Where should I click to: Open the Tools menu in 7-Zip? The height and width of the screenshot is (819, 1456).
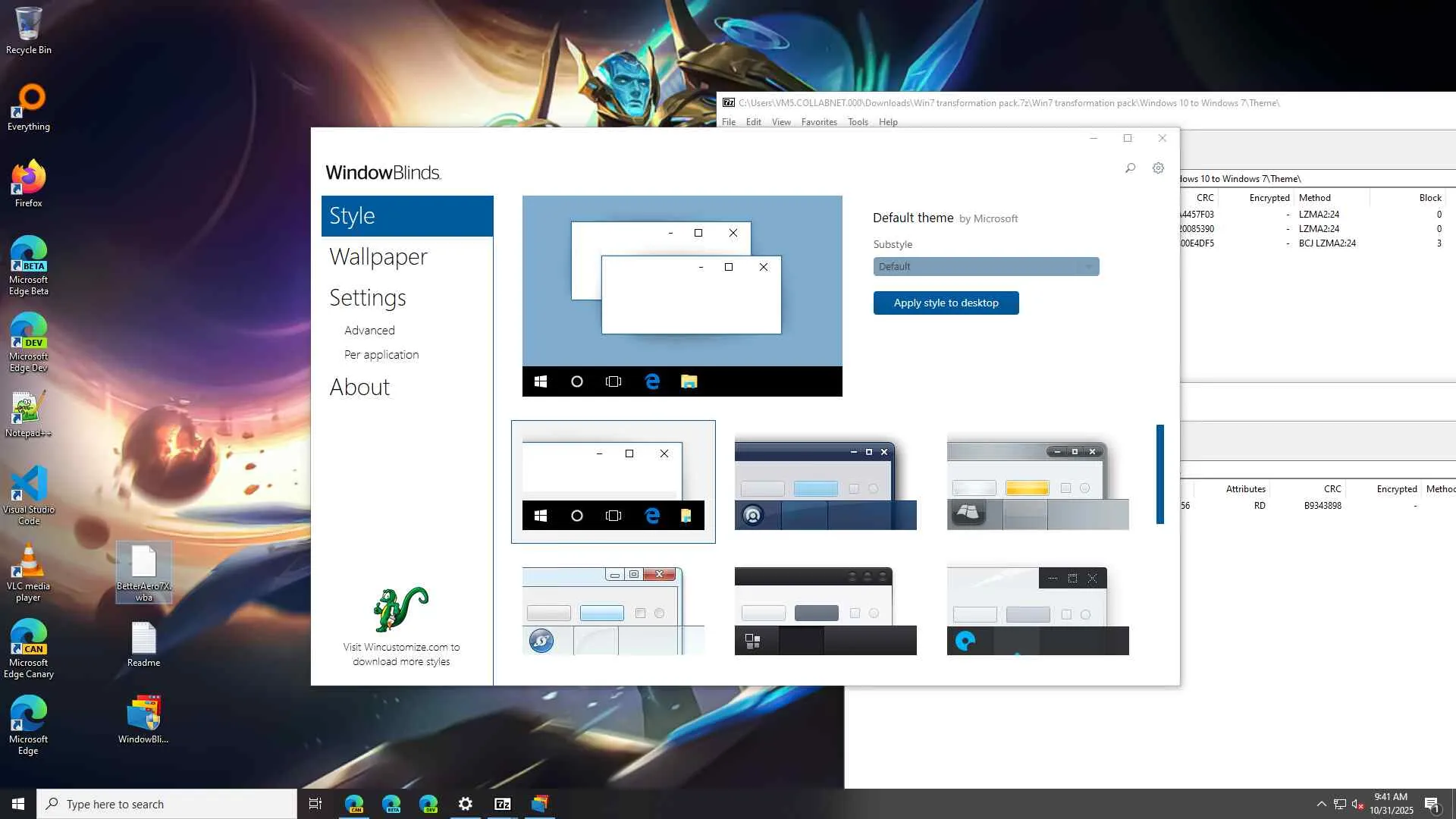tap(858, 122)
